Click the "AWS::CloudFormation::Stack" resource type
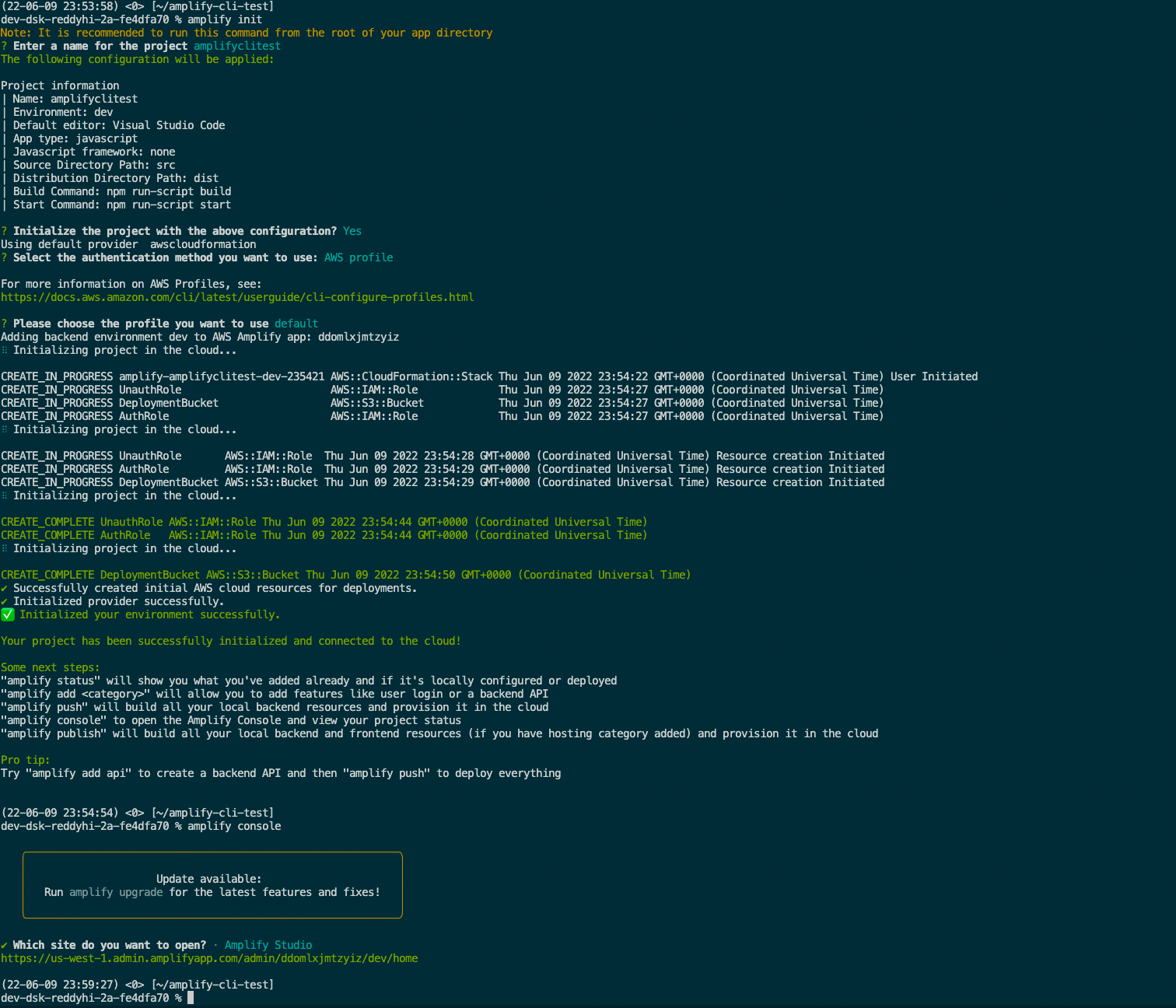Screen dimensions: 1176x1008 click(x=411, y=376)
